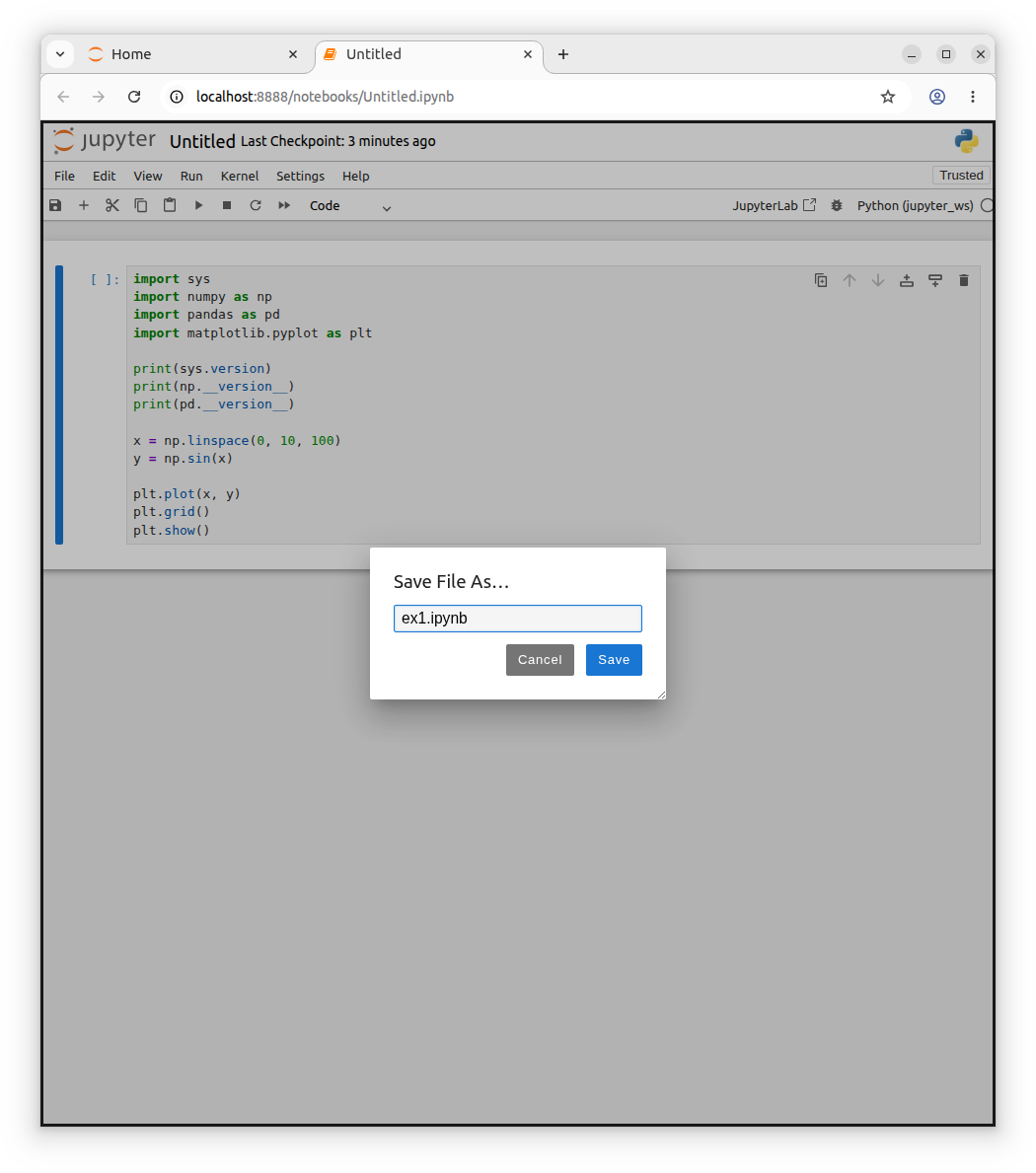Close the Home browser tab
1036x1173 pixels.
click(x=293, y=54)
